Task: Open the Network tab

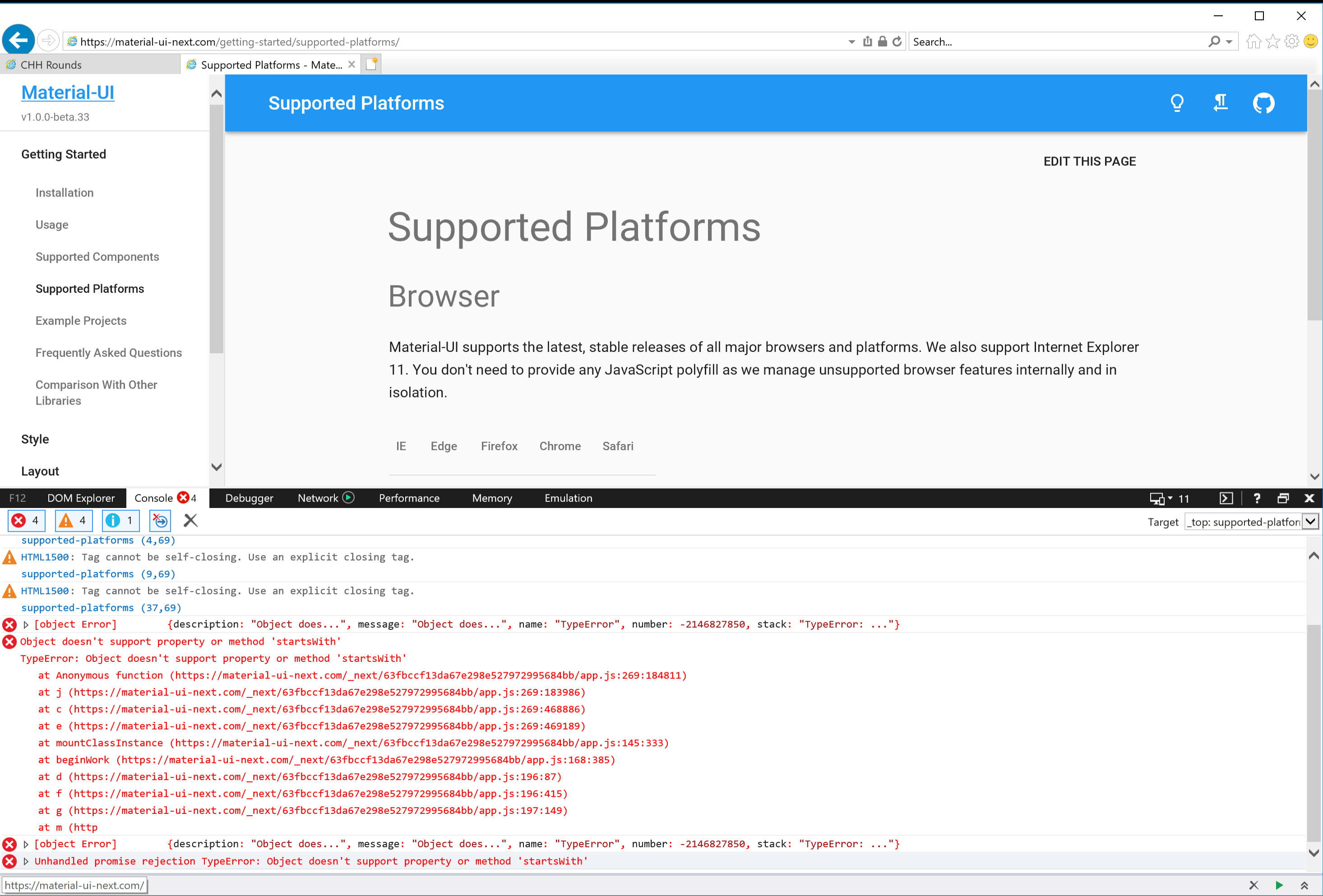Action: click(x=318, y=498)
